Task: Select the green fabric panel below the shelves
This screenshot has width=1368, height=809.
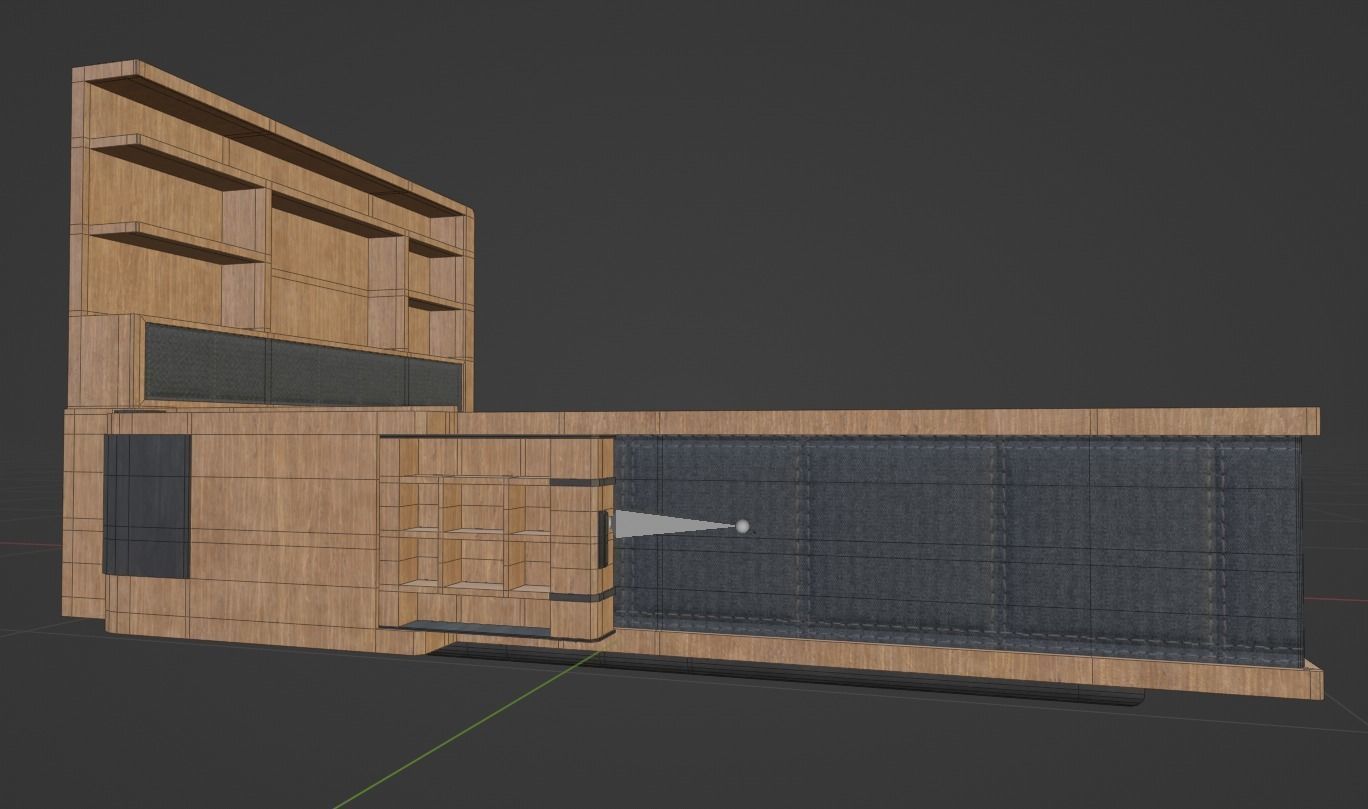Action: [303, 366]
